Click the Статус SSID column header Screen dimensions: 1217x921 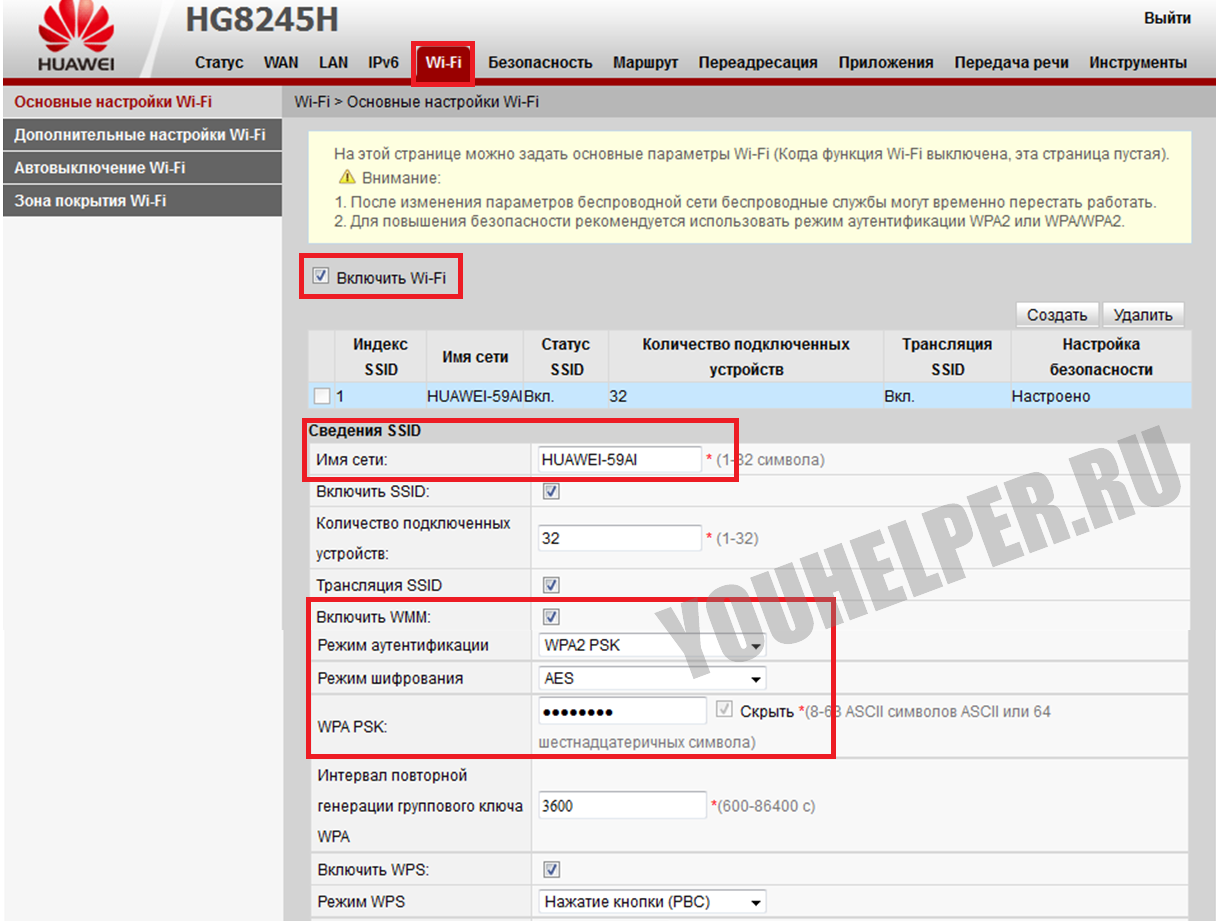click(566, 356)
